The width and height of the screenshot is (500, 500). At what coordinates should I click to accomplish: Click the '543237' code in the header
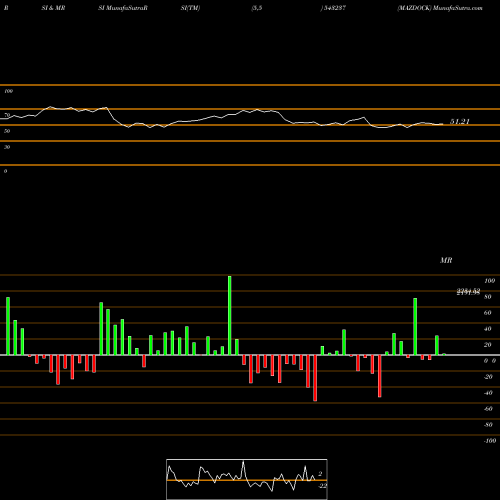click(x=334, y=8)
